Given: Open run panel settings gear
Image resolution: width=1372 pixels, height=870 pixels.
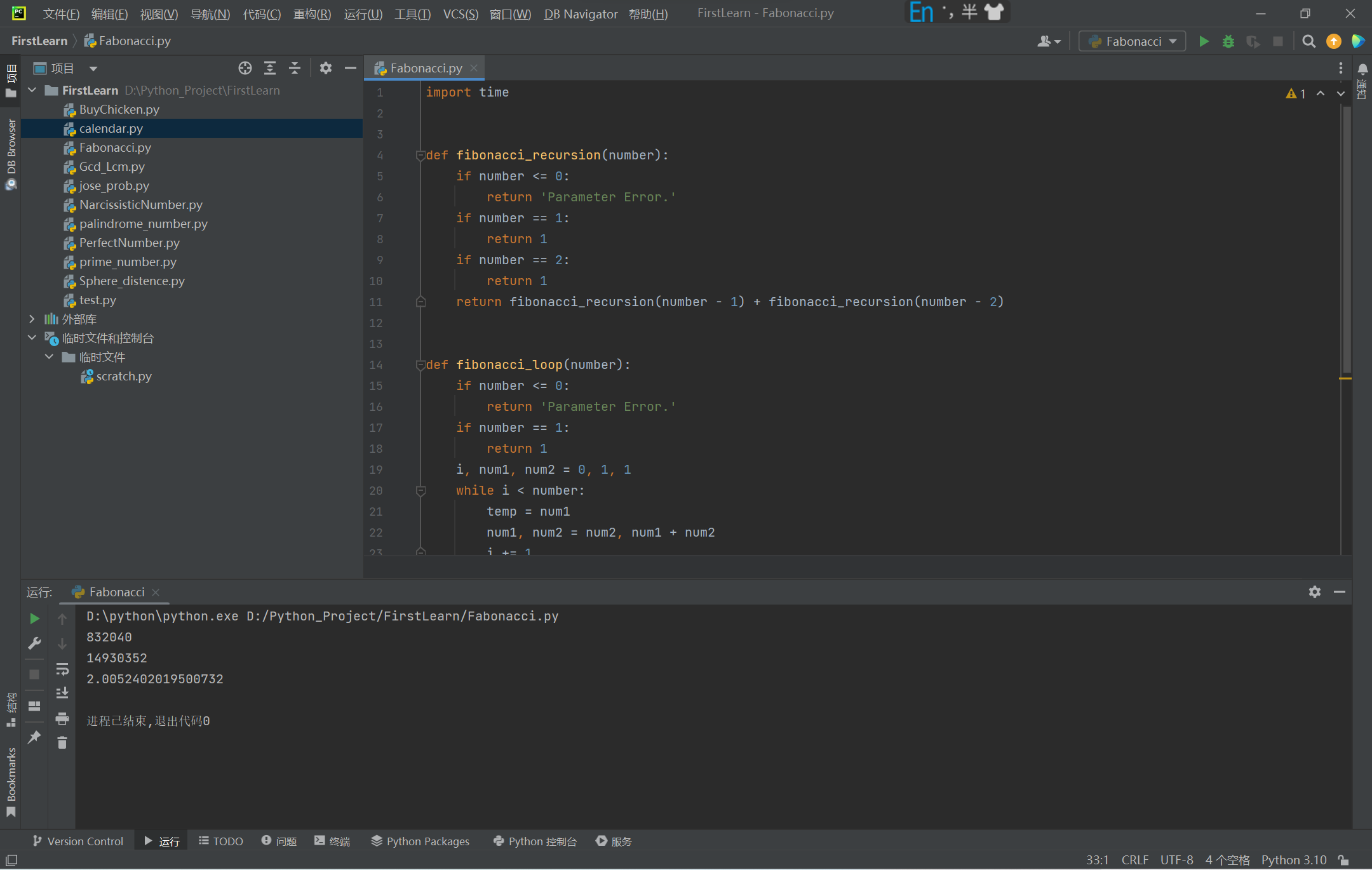Looking at the screenshot, I should tap(1315, 592).
